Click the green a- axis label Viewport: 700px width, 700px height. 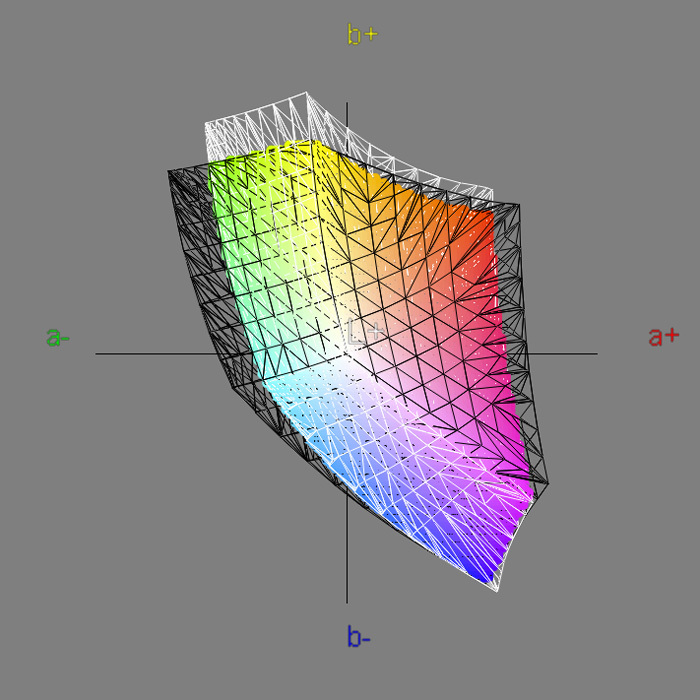point(58,338)
